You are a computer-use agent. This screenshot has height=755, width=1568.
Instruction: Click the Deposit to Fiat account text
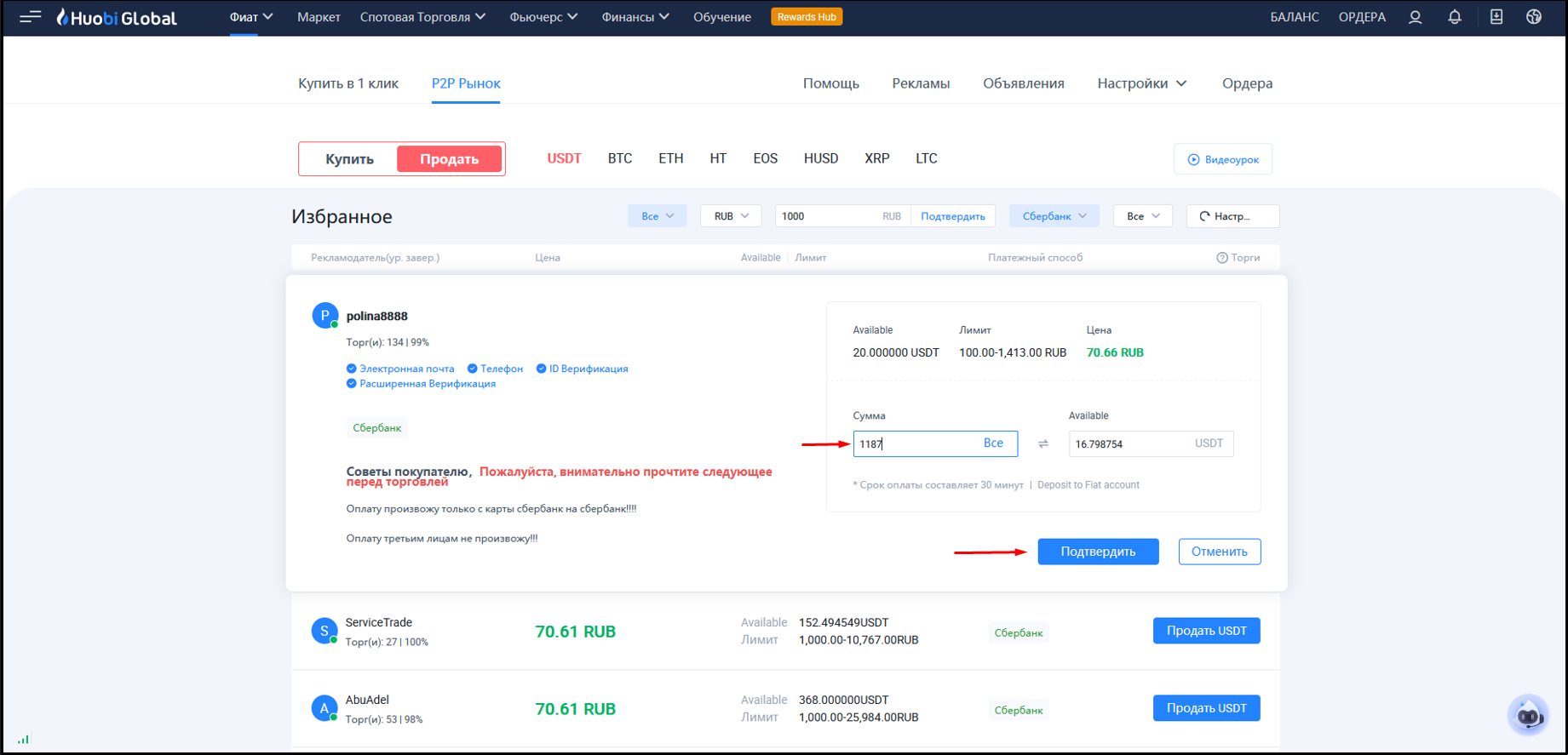click(1088, 485)
